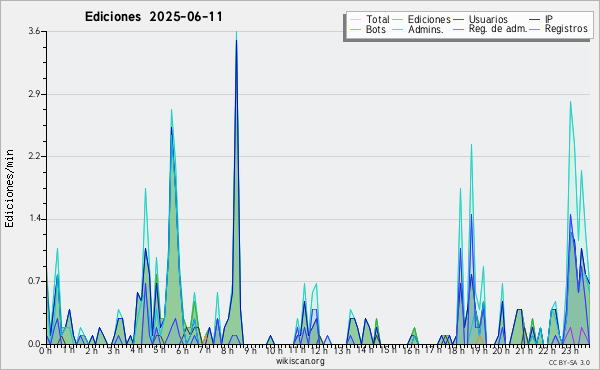Viewport: 600px width, 370px height.
Task: Click the Total peak near 23 h
Action: point(571,102)
